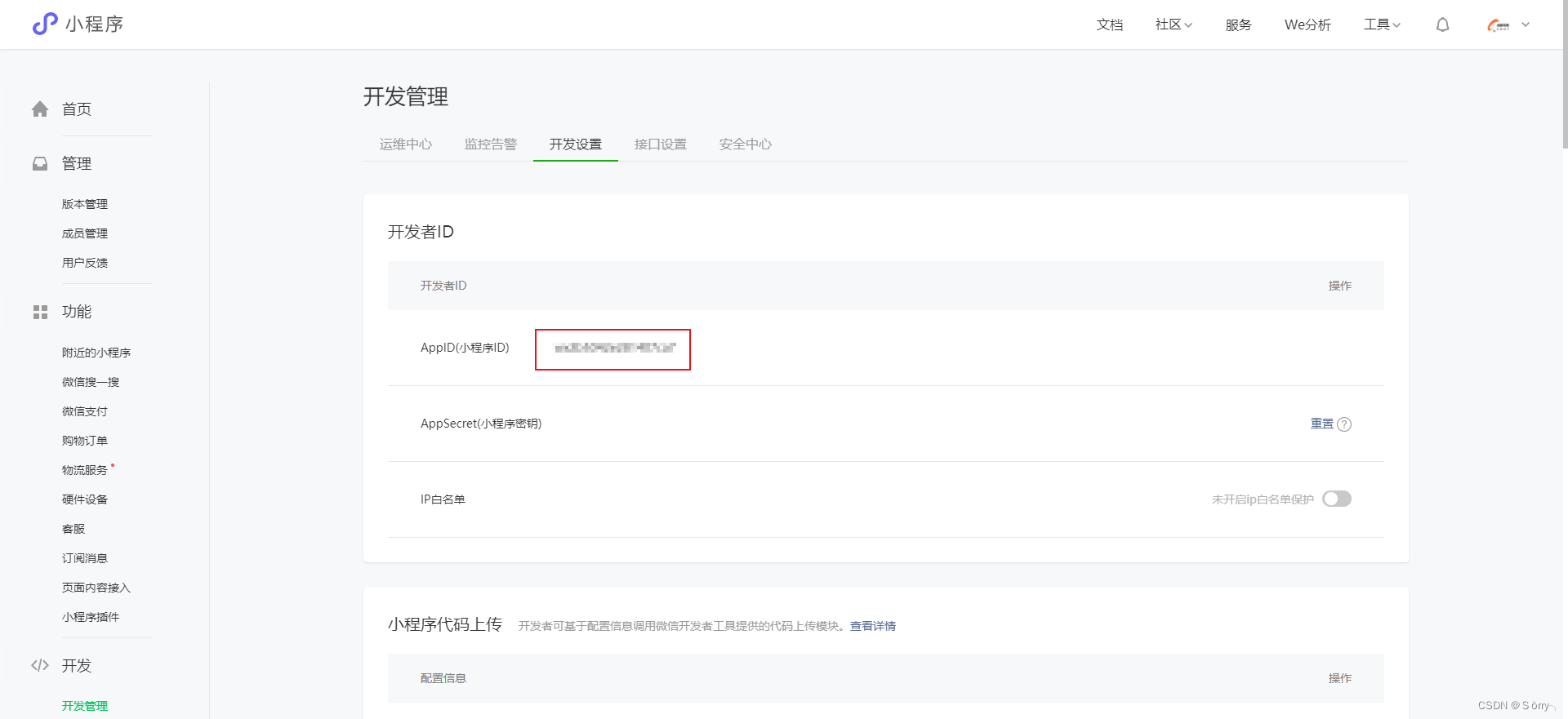Open 文档 in the top navigation
1568x719 pixels.
[x=1110, y=24]
